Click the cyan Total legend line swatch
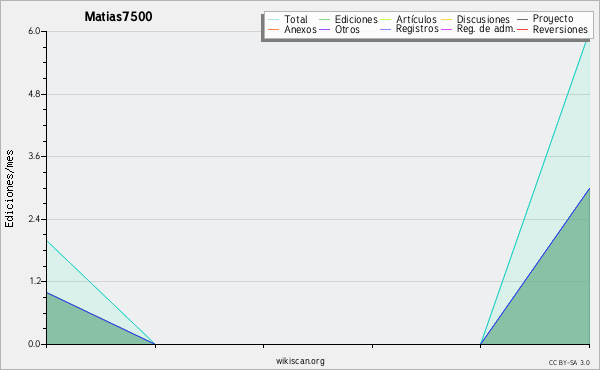Screen dimensions: 600x370 pyautogui.click(x=274, y=20)
